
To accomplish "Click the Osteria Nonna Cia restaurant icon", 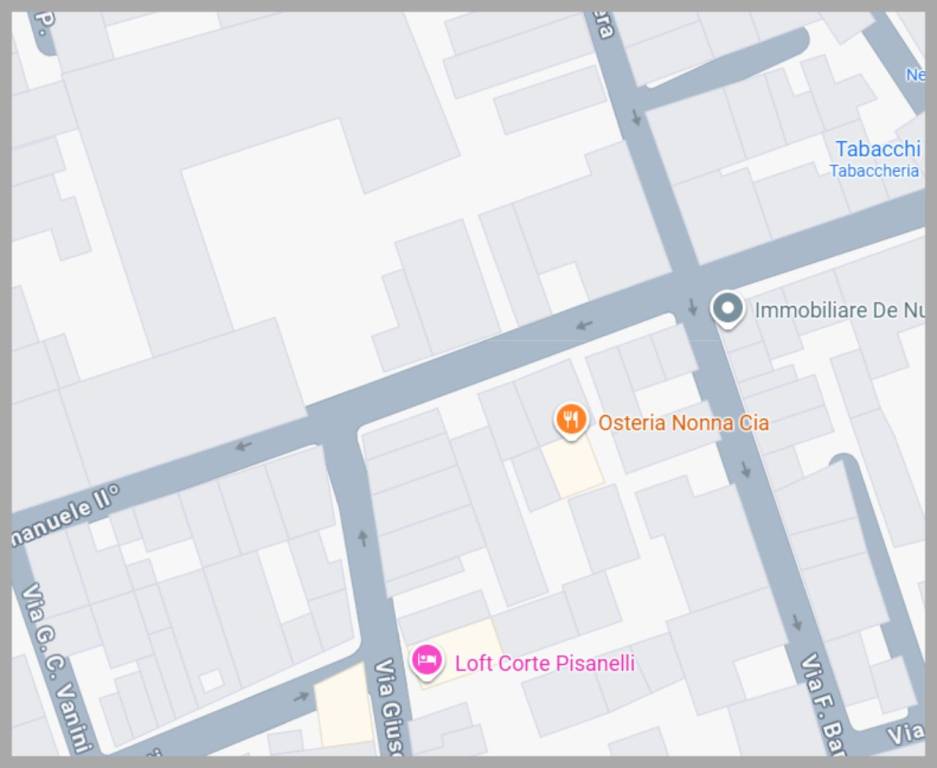I will coord(571,420).
